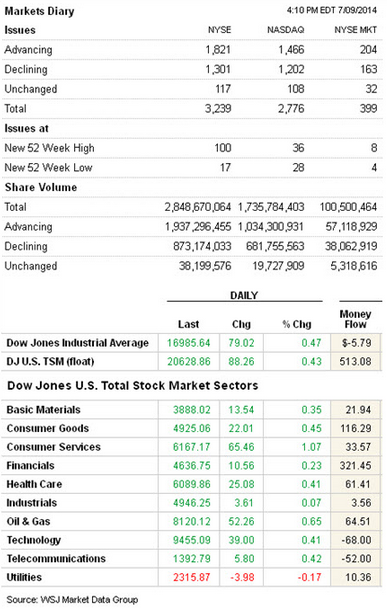This screenshot has height=609, width=387.
Task: Select the Consumer Goods sector
Action: 48,428
